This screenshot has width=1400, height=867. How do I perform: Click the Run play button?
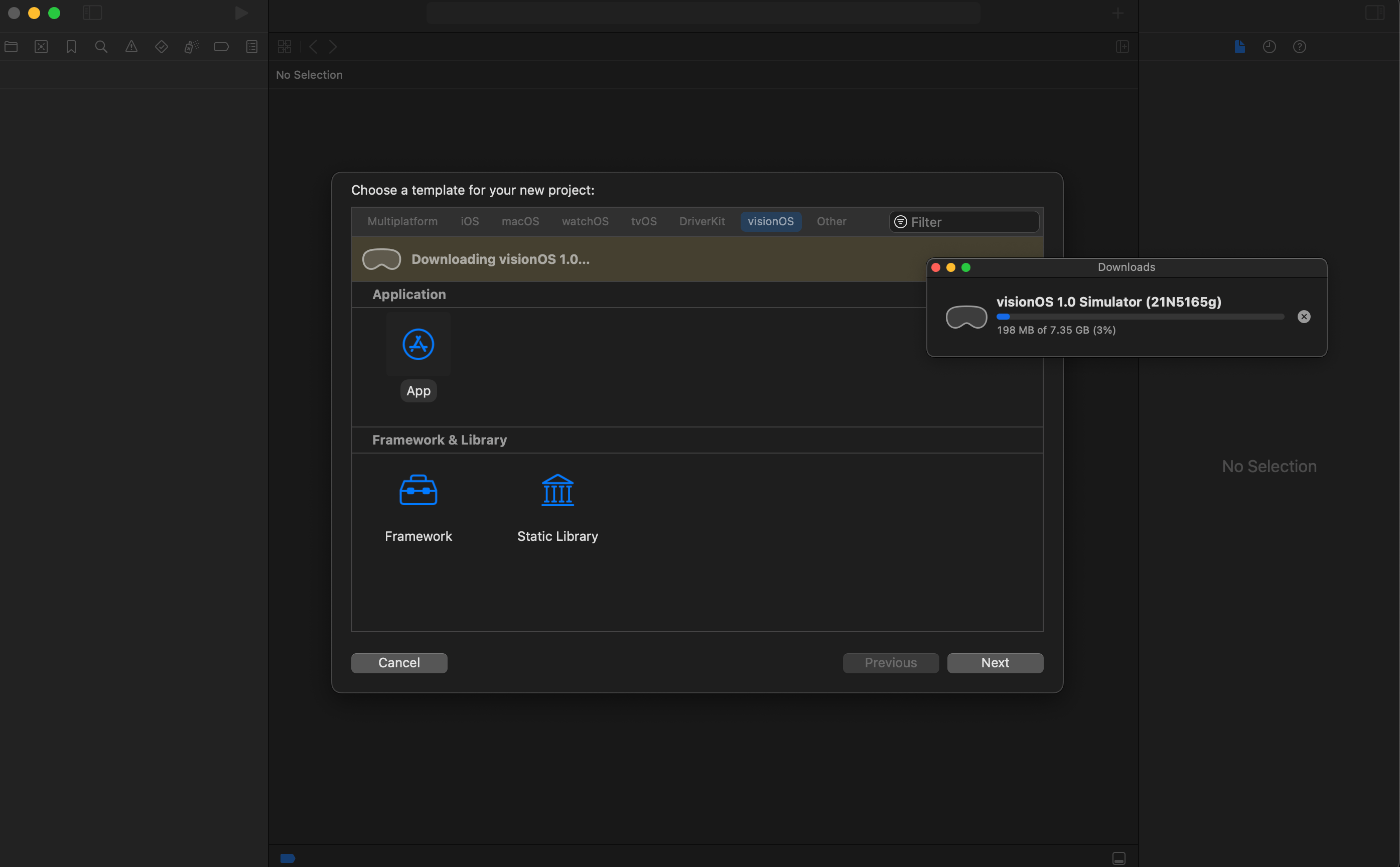coord(241,13)
